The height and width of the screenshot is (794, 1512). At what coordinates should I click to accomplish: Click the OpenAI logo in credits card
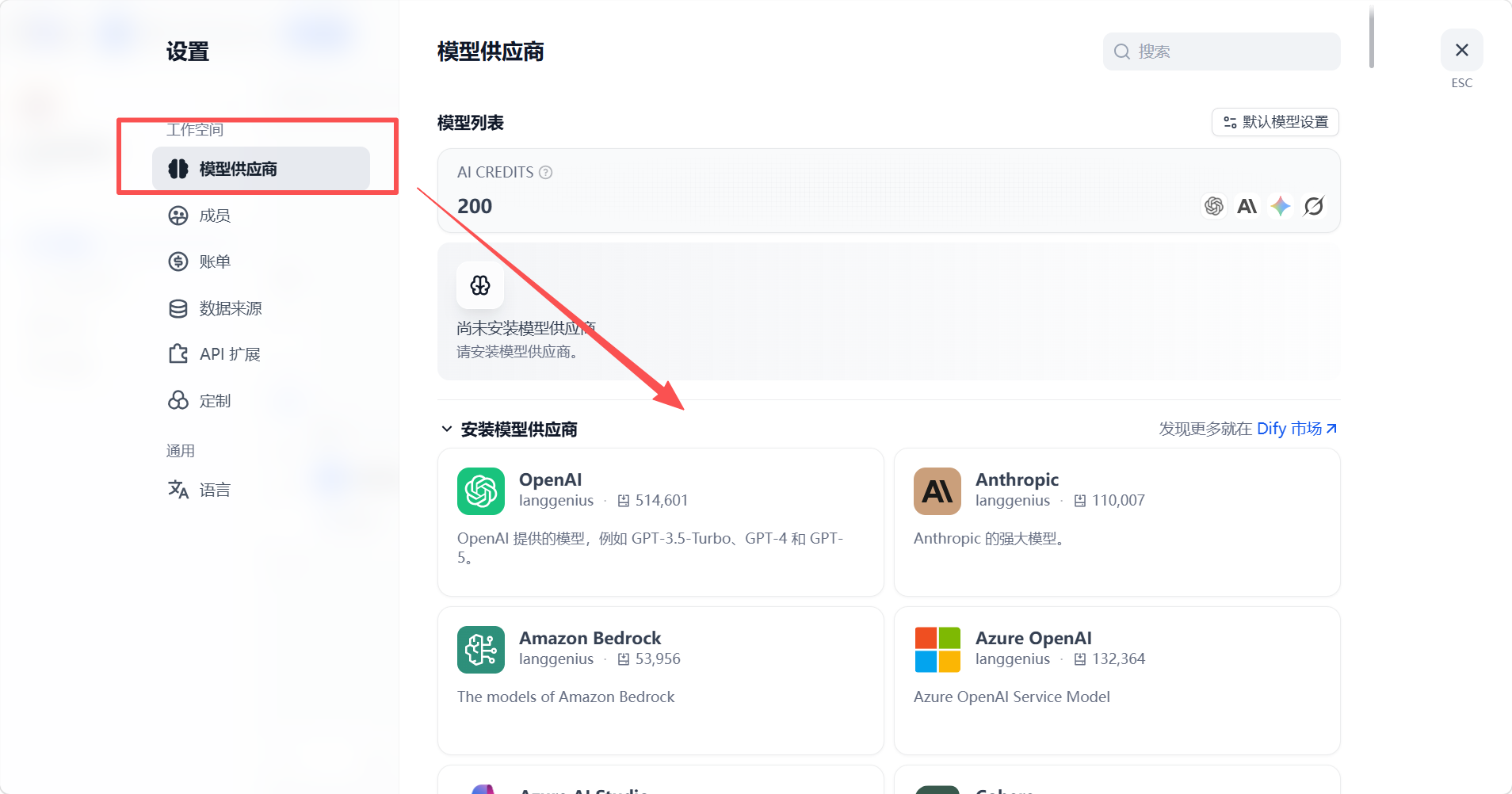point(1213,206)
